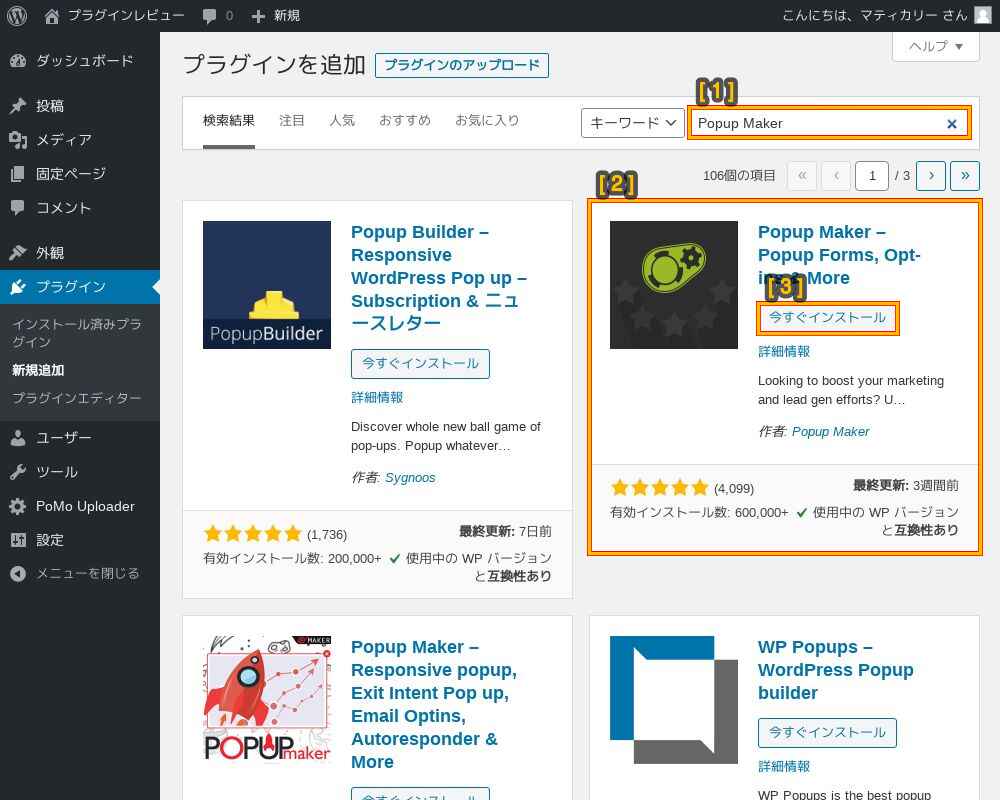Screen dimensions: 1000x800
Task: Click the ダッシュボード gauge icon
Action: (x=18, y=61)
